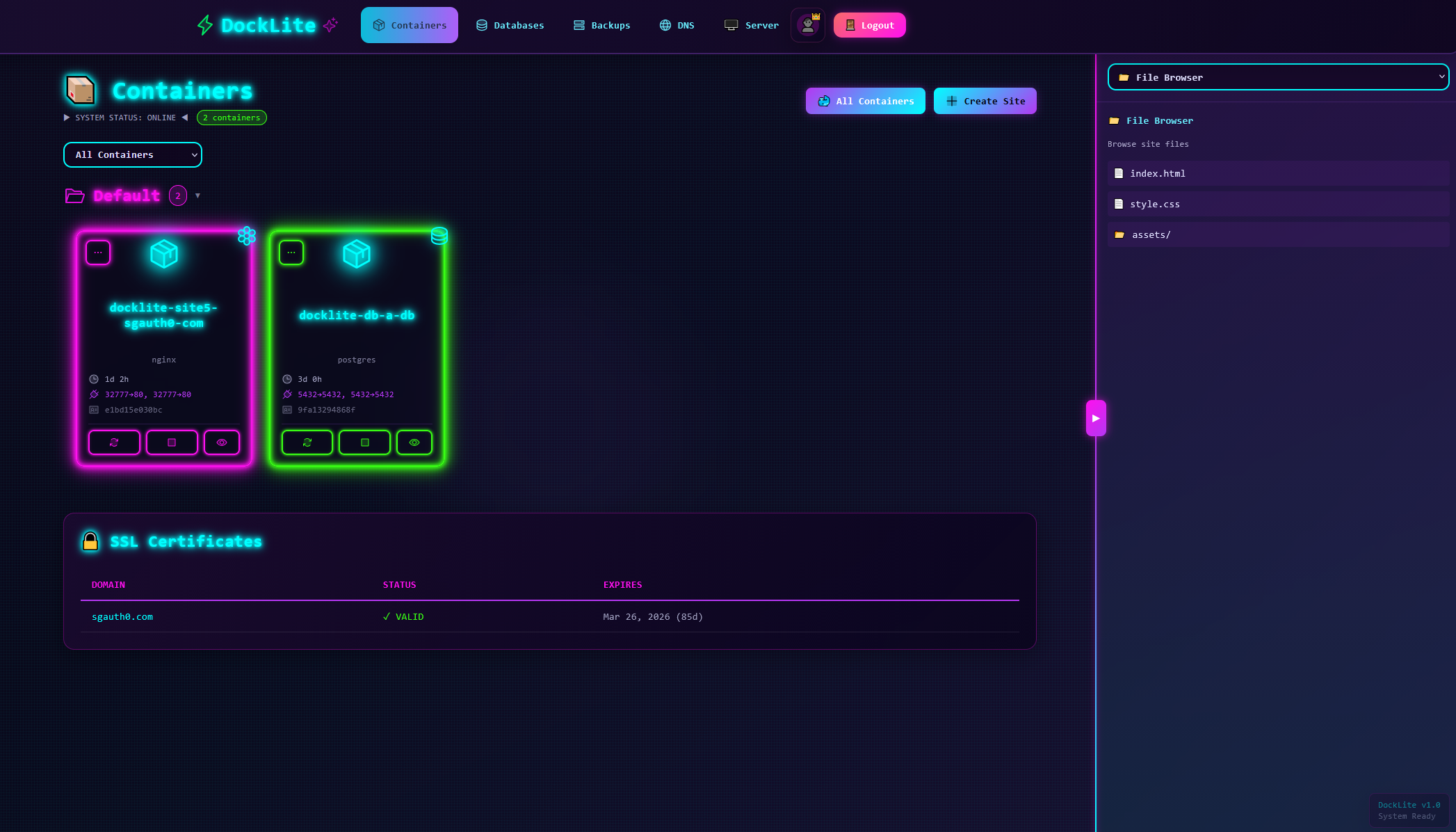This screenshot has width=1456, height=832.
Task: Switch to the Containers tab
Action: [410, 25]
